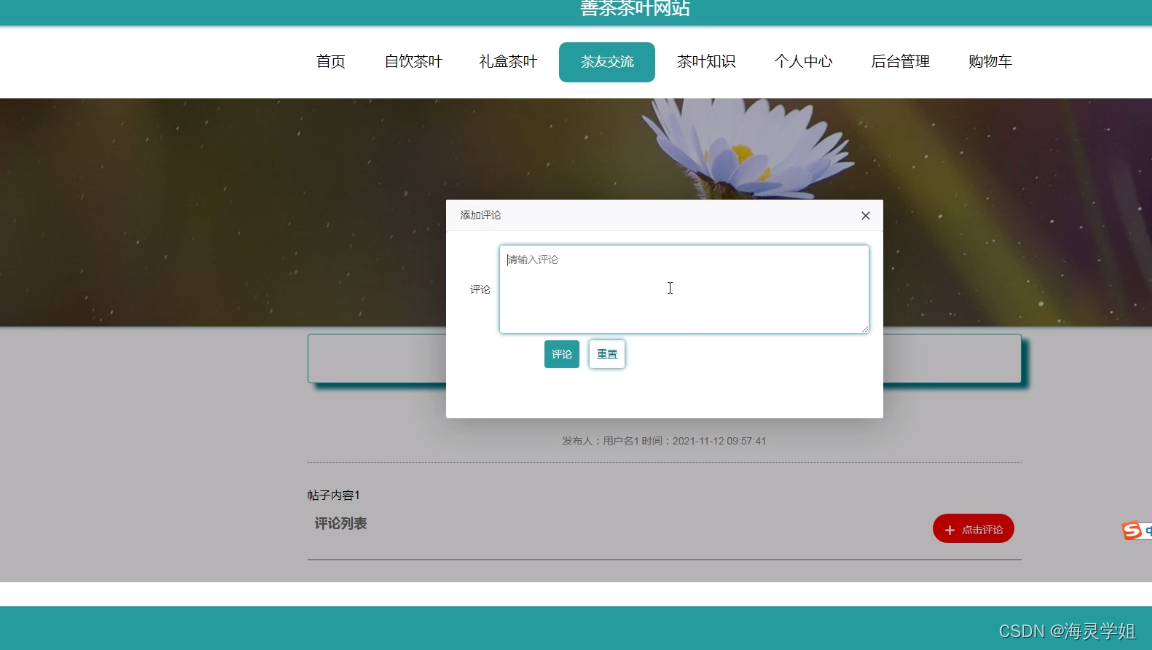This screenshot has height=650, width=1152.
Task: Submit the comment with the 评论 button
Action: [x=561, y=354]
